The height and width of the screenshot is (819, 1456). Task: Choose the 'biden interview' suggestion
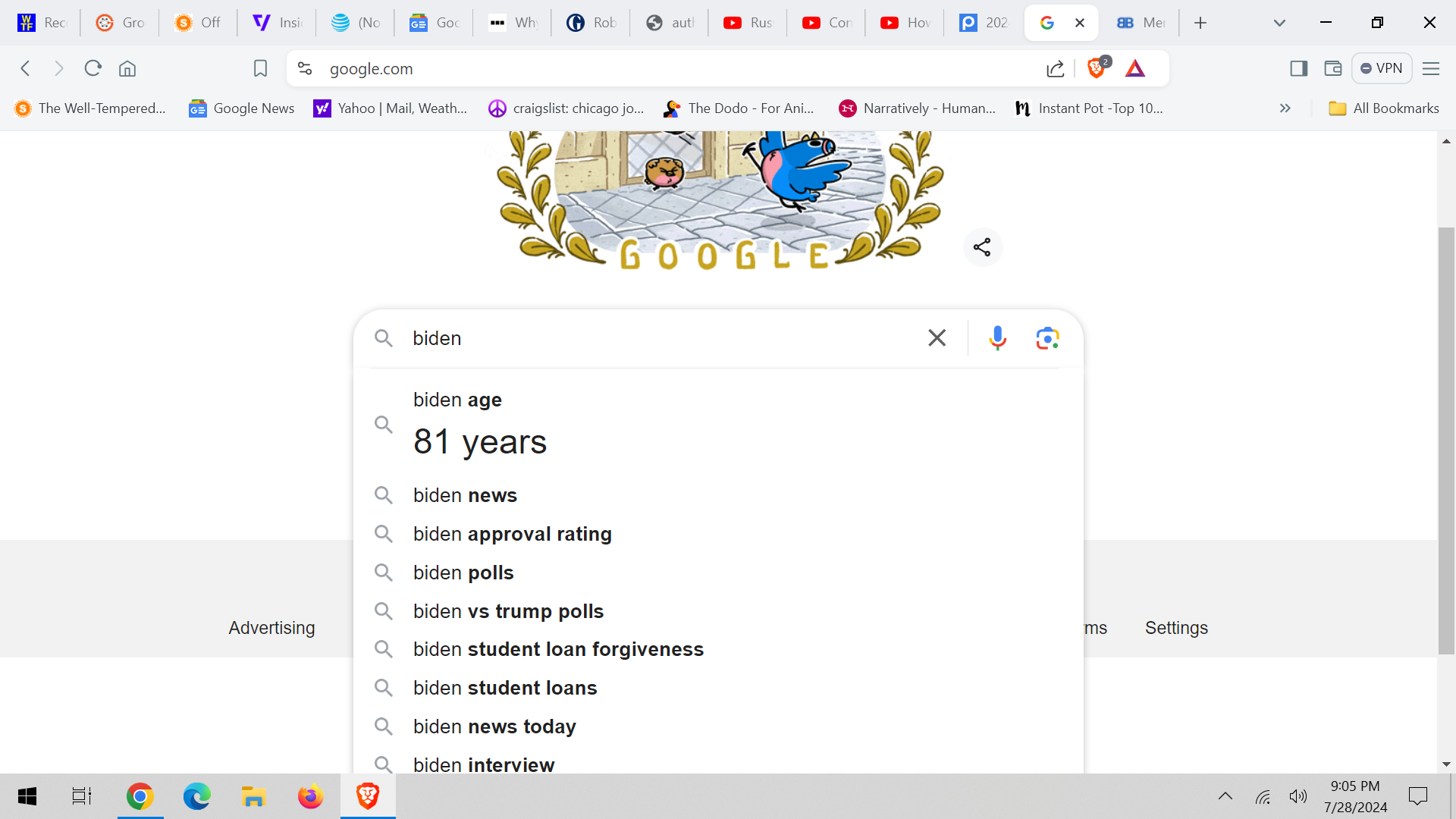pyautogui.click(x=718, y=761)
